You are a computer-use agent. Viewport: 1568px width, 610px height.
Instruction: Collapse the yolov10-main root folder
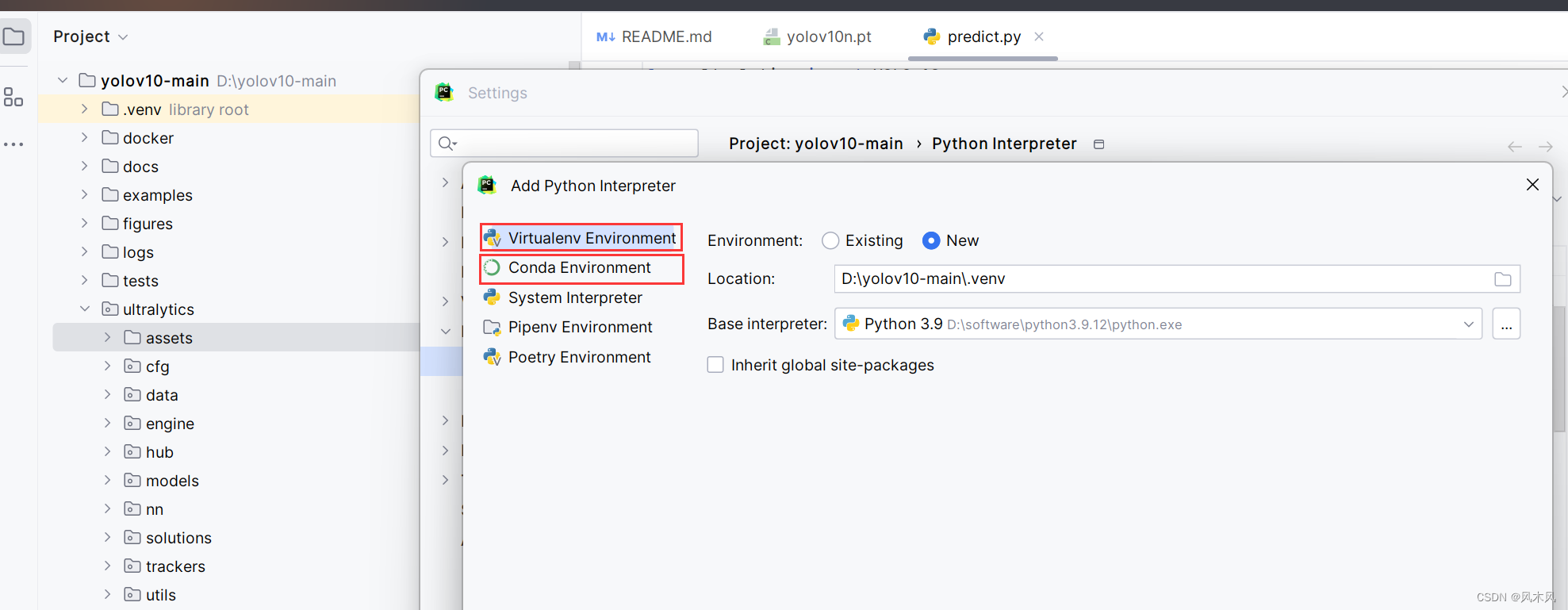[63, 80]
